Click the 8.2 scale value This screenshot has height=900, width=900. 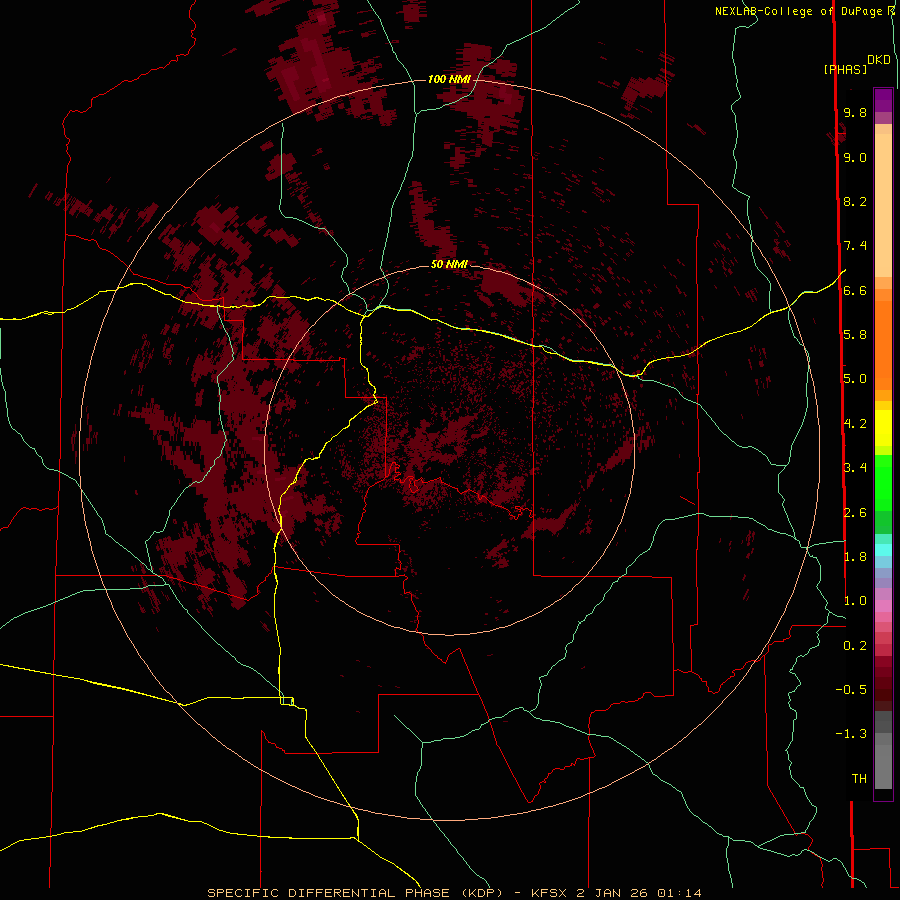coord(855,201)
